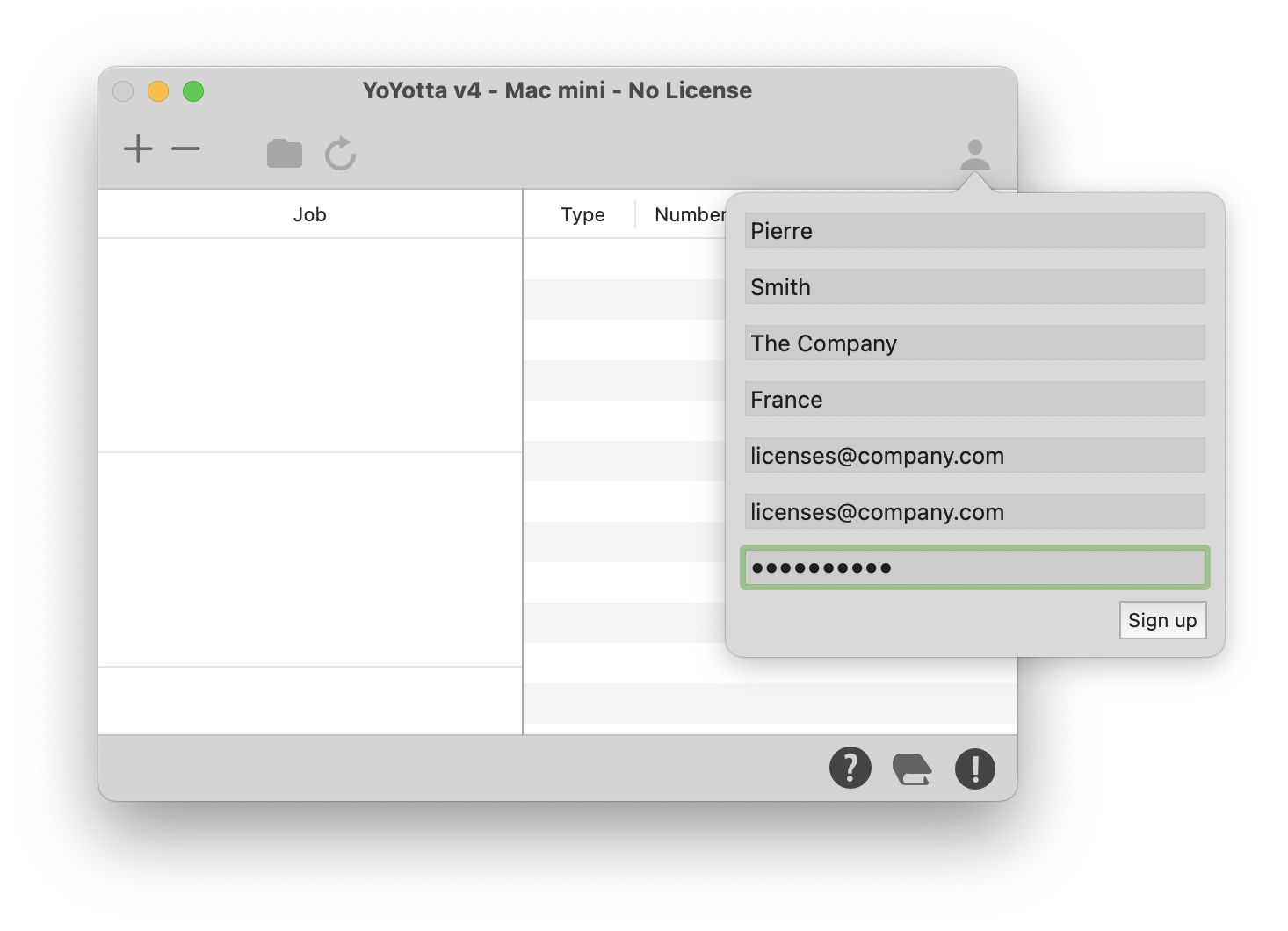The image size is (1288, 931).
Task: Click the green zoom window button
Action: pos(193,91)
